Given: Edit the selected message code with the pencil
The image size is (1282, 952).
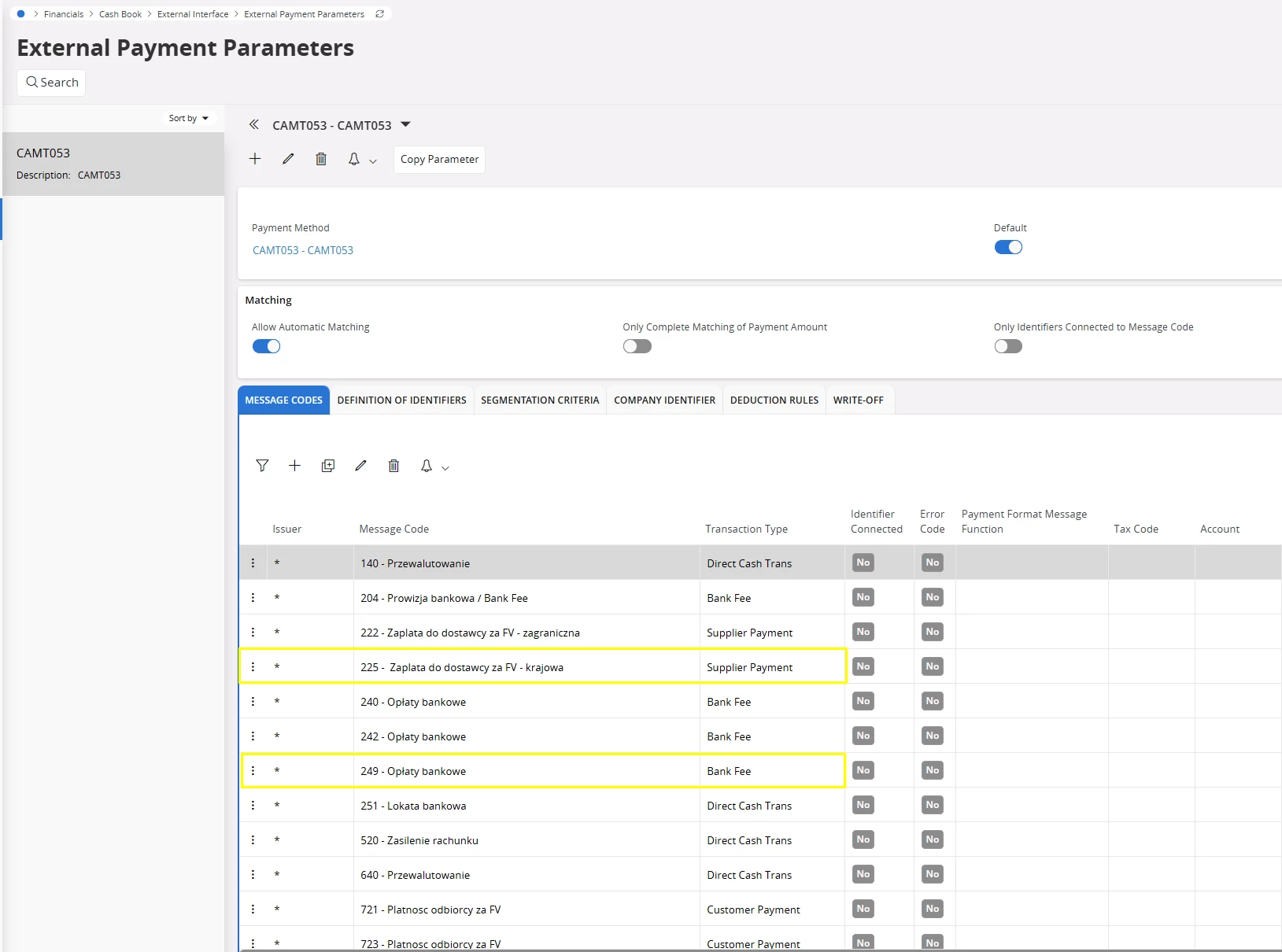Looking at the screenshot, I should 360,466.
